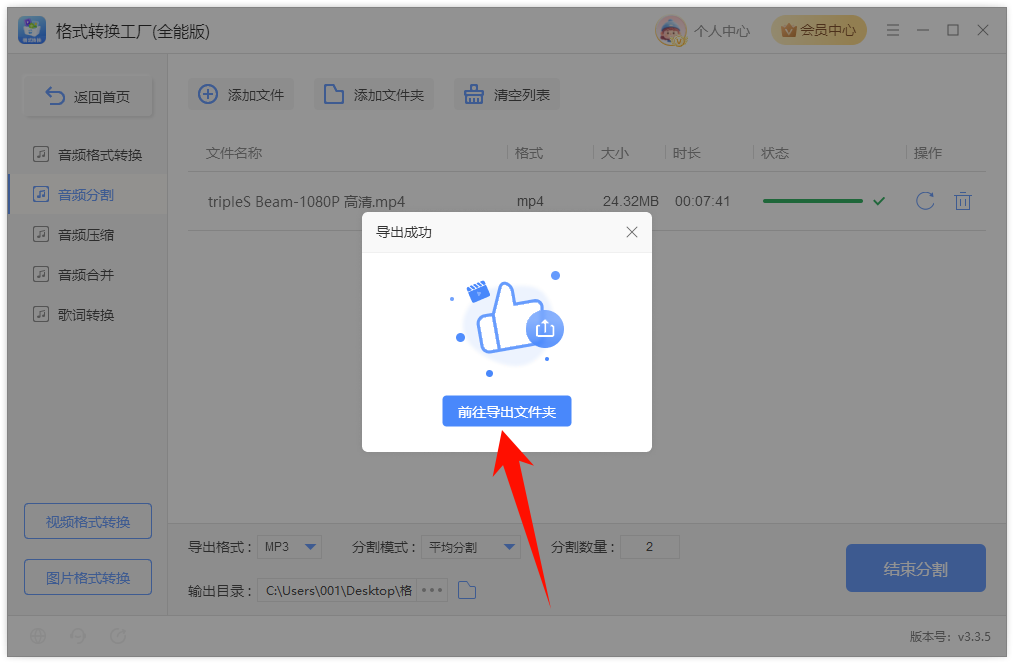Click the refresh icon in status bar
The width and height of the screenshot is (1014, 664).
point(118,636)
